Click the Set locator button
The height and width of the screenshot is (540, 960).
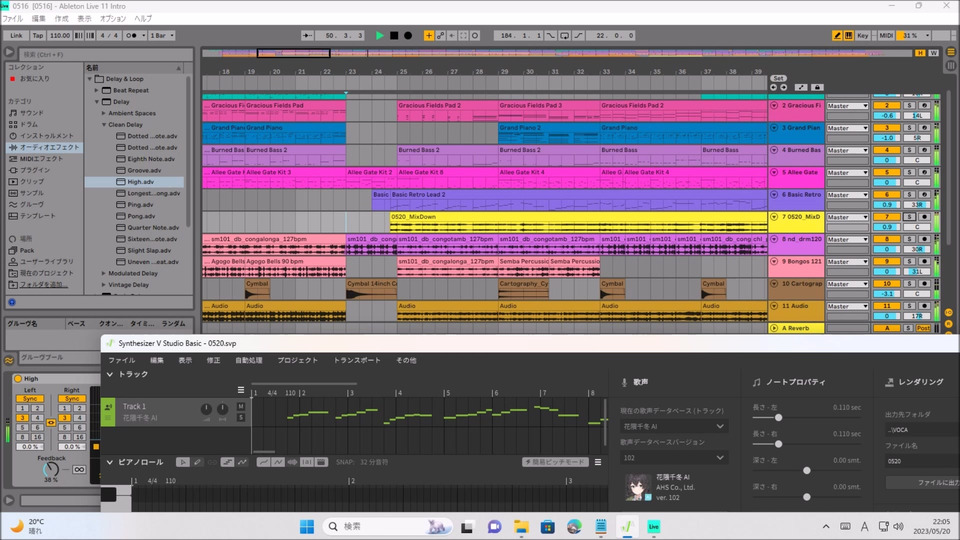point(779,78)
